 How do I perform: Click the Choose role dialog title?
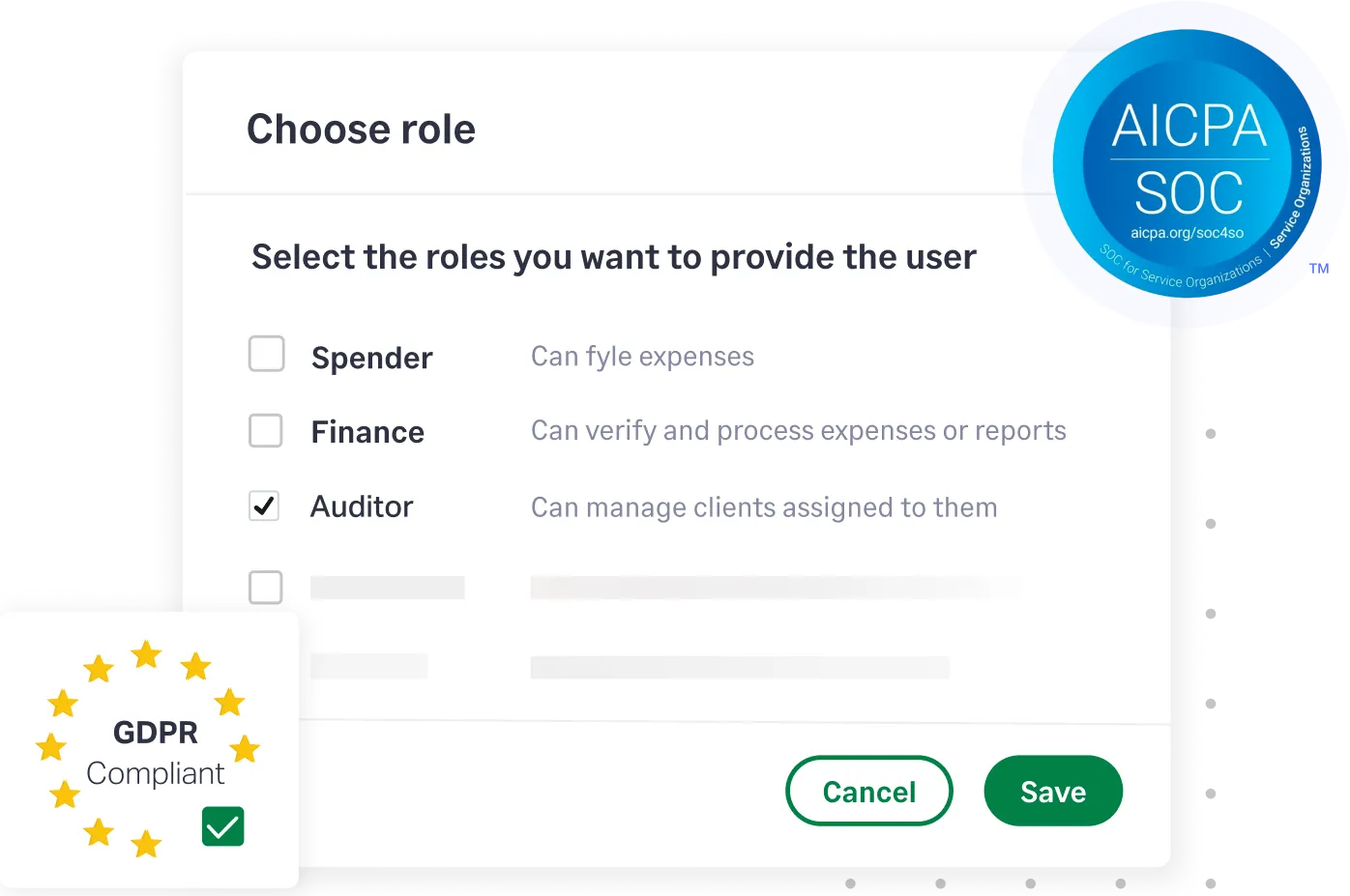point(361,129)
